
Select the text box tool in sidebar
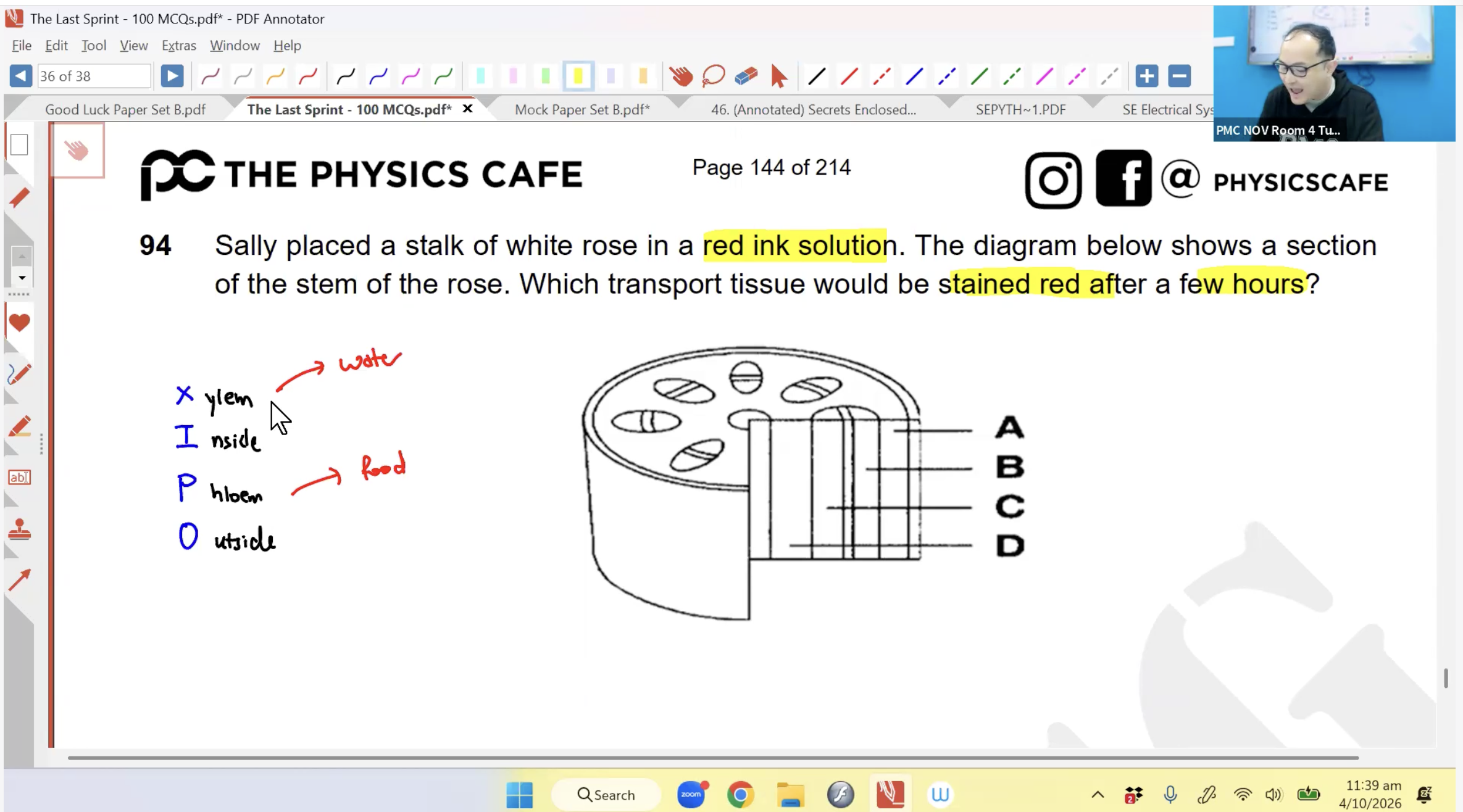pyautogui.click(x=19, y=477)
